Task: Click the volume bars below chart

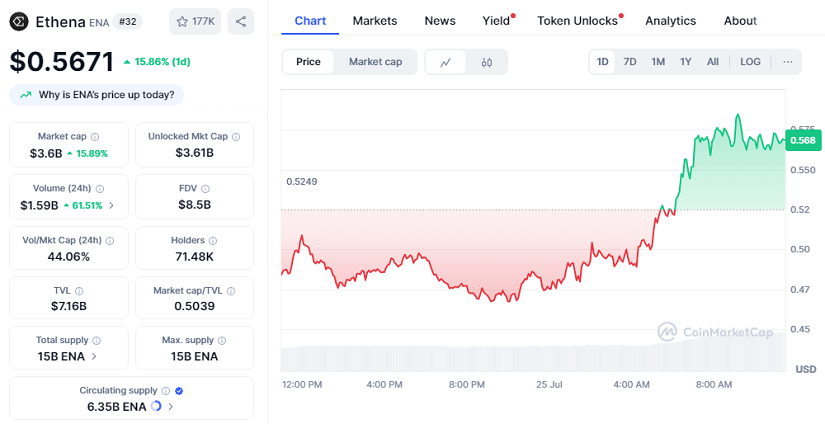Action: click(x=532, y=354)
